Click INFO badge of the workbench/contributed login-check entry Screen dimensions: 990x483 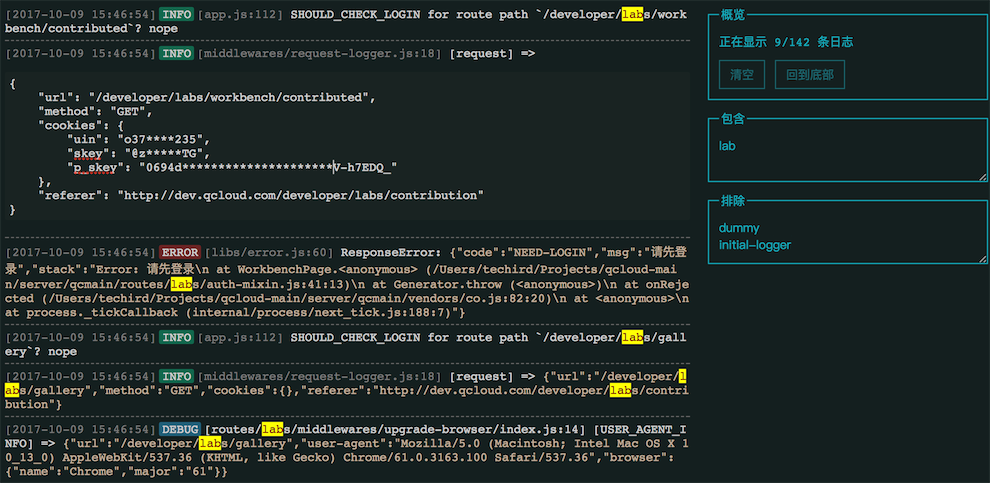(176, 14)
